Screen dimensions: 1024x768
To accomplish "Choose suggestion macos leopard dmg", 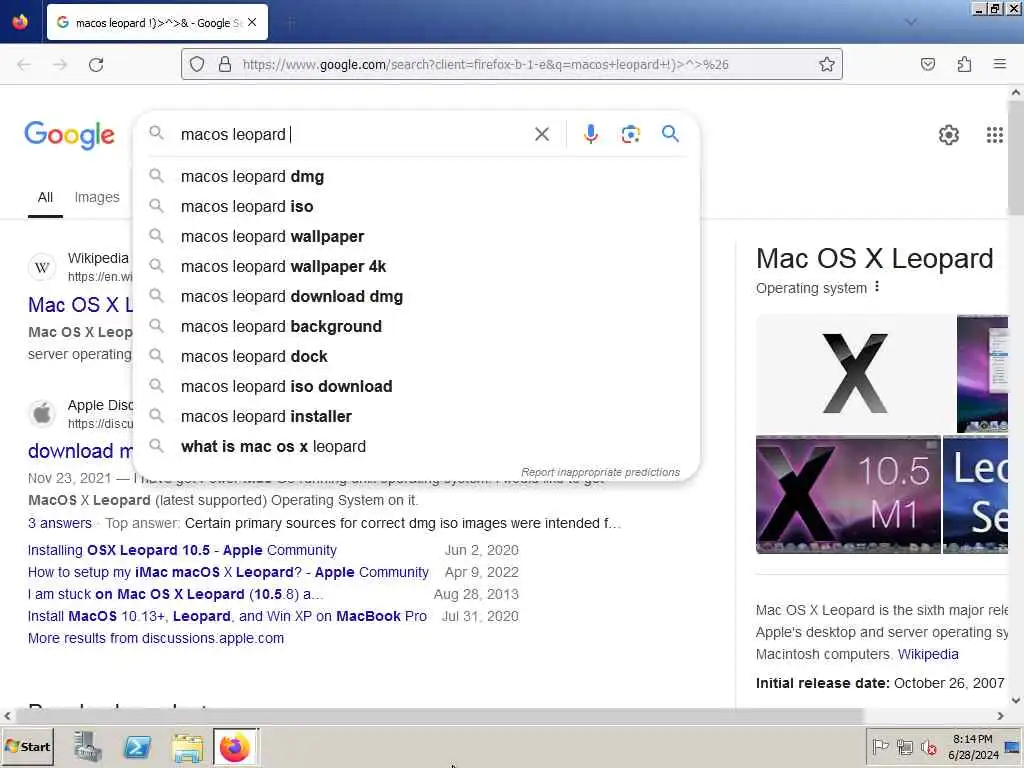I will tap(416, 176).
